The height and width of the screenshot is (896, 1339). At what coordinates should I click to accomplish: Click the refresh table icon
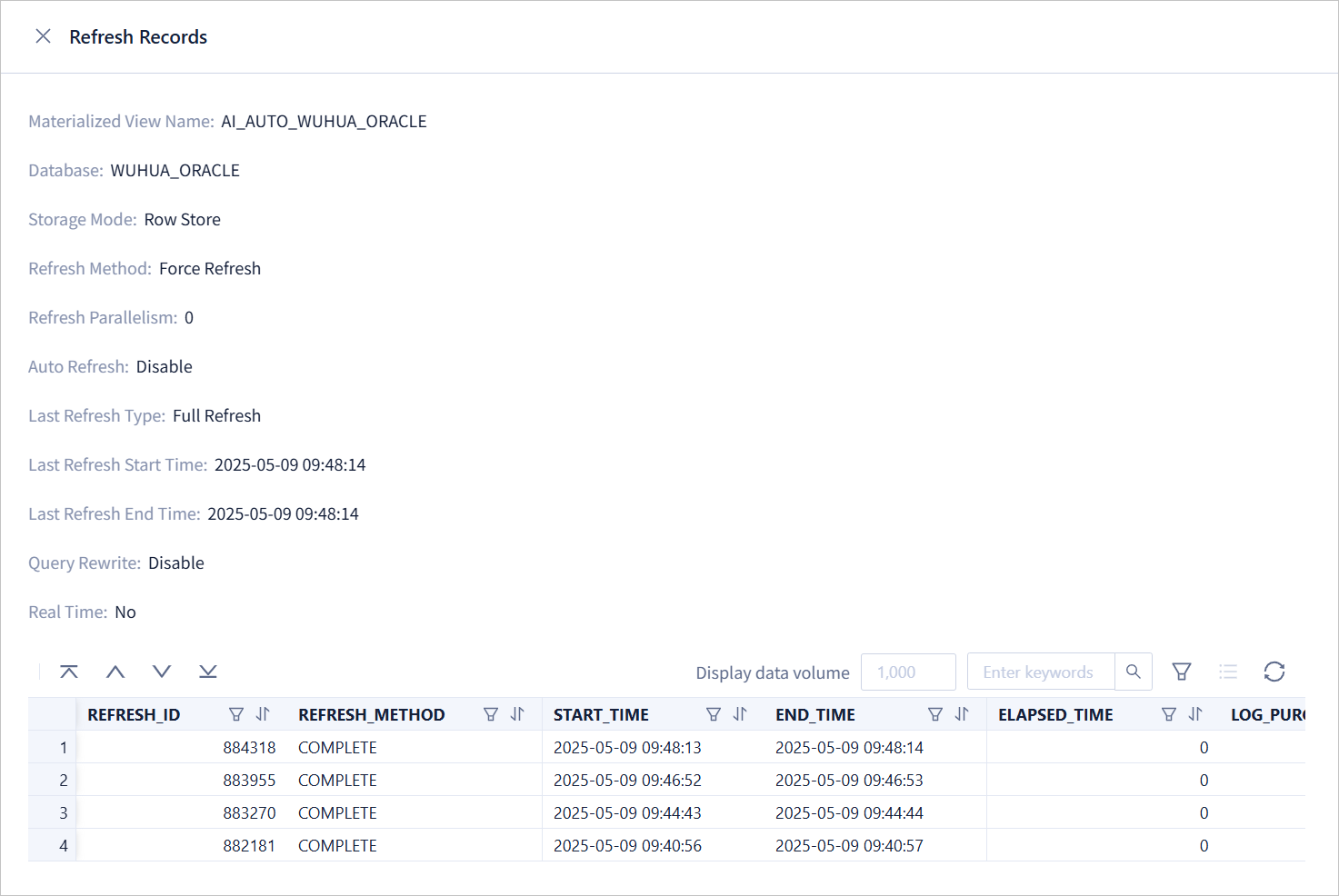point(1274,672)
